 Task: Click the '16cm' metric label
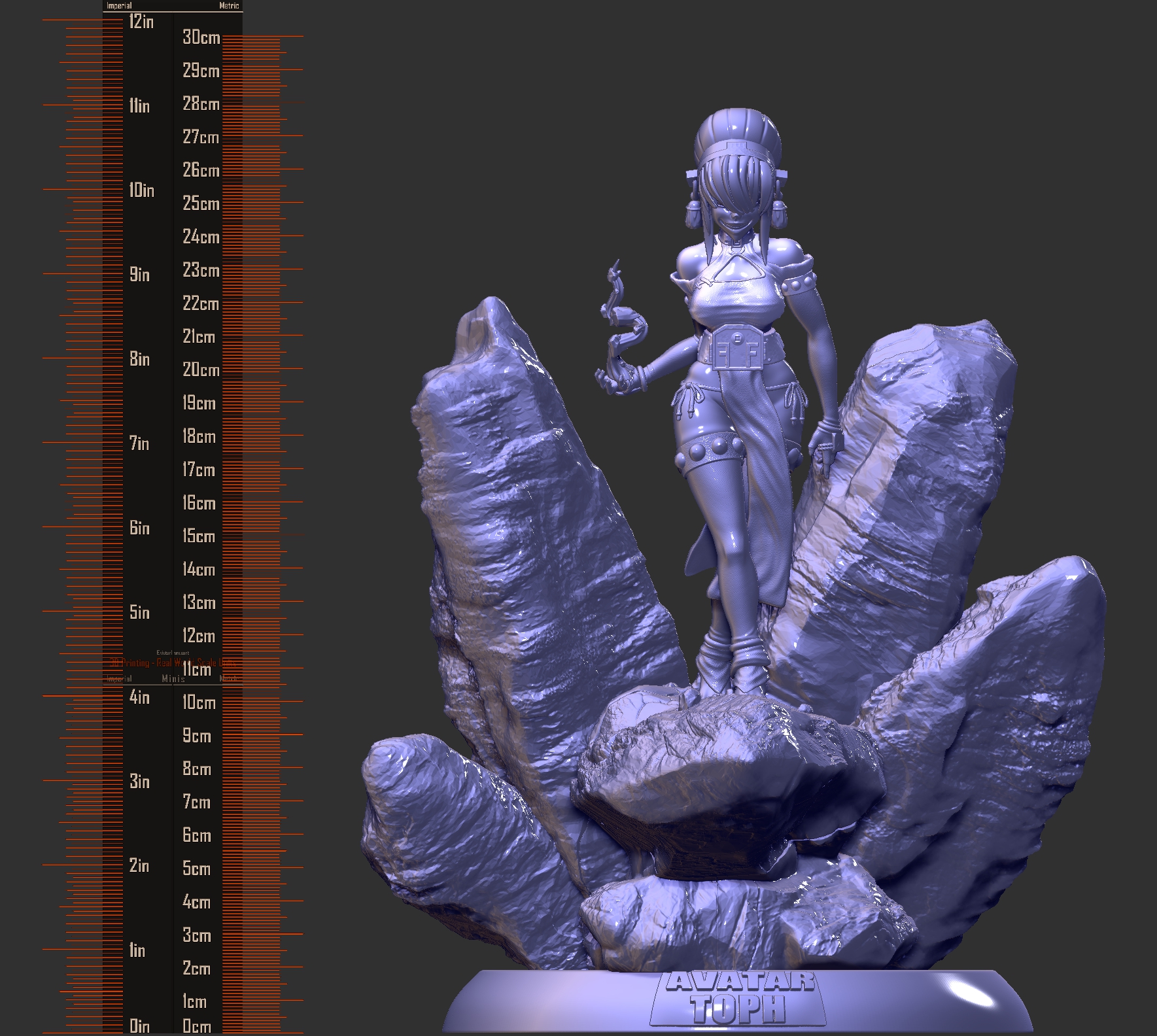(199, 503)
